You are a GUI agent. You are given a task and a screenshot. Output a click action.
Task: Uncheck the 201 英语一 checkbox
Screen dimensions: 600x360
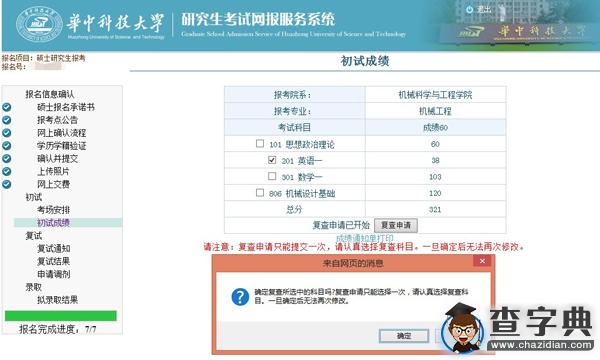pyautogui.click(x=272, y=160)
